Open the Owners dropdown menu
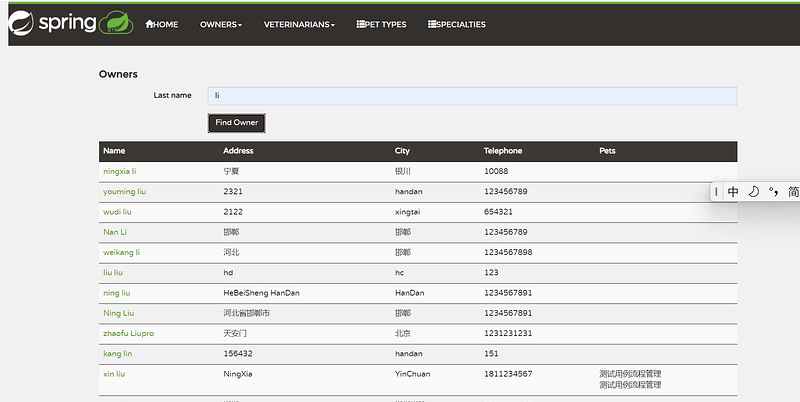 pyautogui.click(x=221, y=24)
